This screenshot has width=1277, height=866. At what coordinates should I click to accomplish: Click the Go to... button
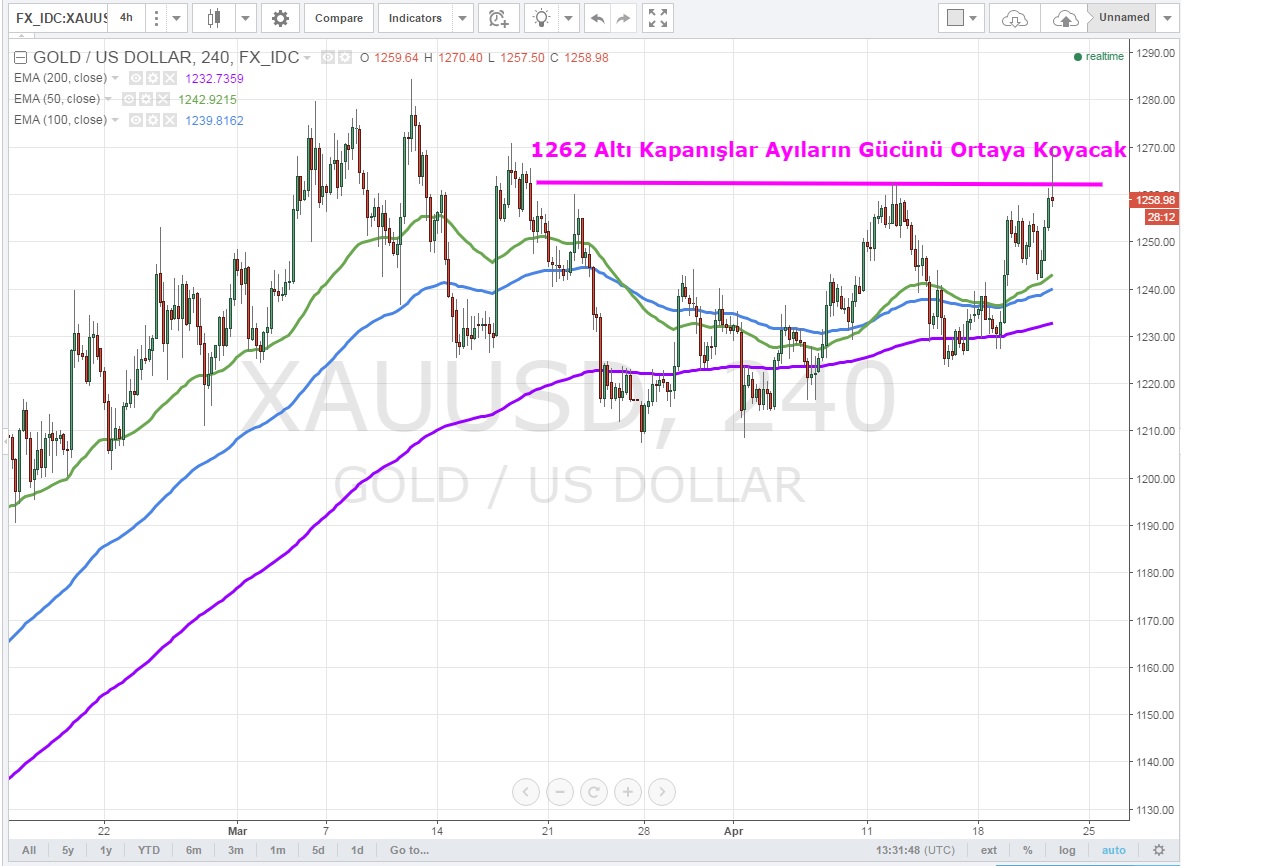410,850
